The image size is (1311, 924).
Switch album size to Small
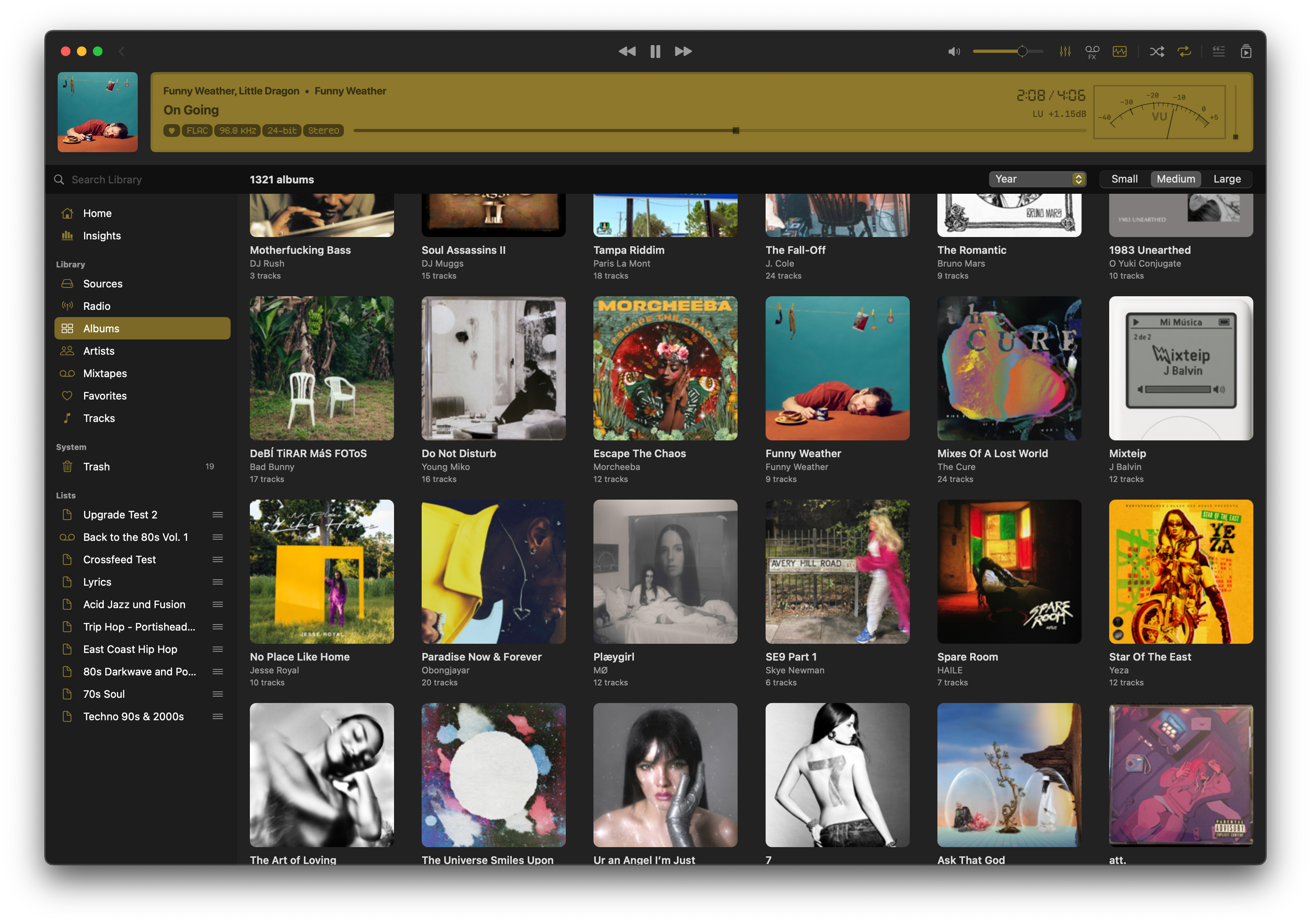click(x=1124, y=179)
